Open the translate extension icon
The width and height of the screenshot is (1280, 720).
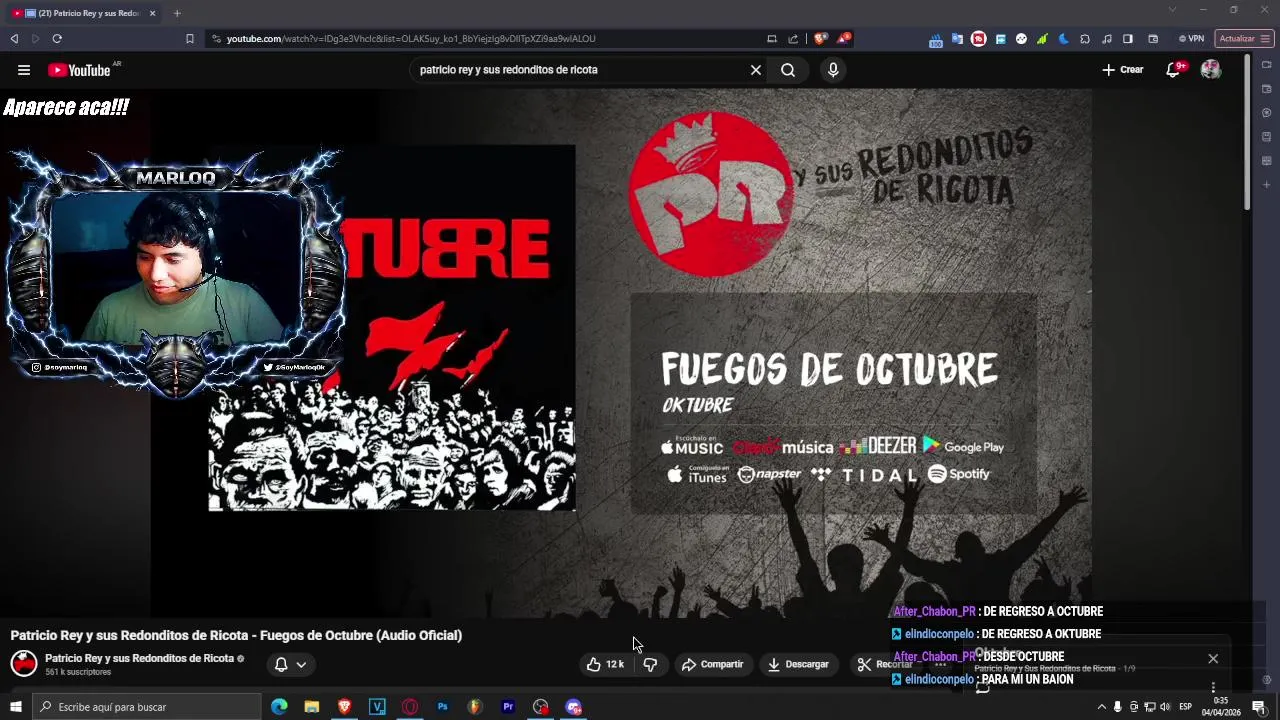[957, 39]
